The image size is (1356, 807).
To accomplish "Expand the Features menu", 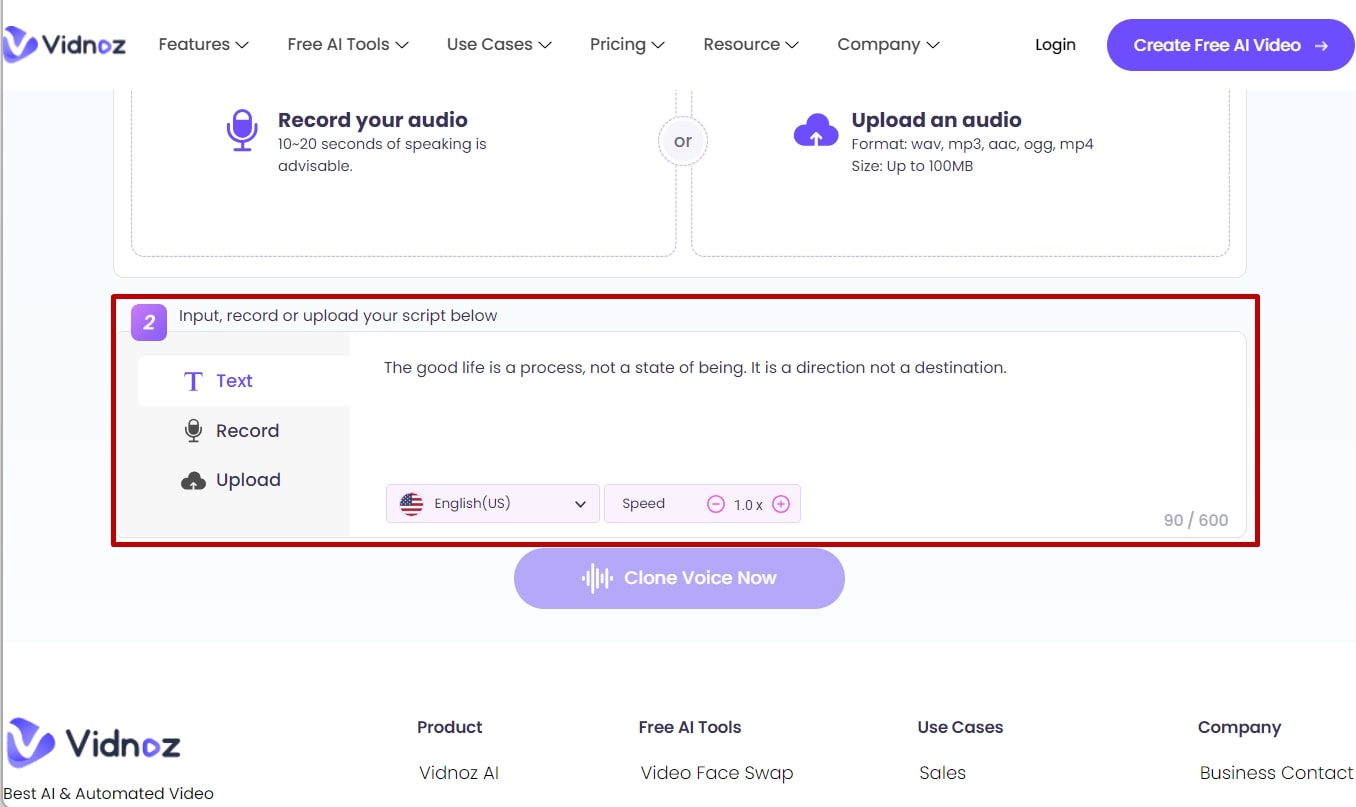I will pyautogui.click(x=203, y=45).
